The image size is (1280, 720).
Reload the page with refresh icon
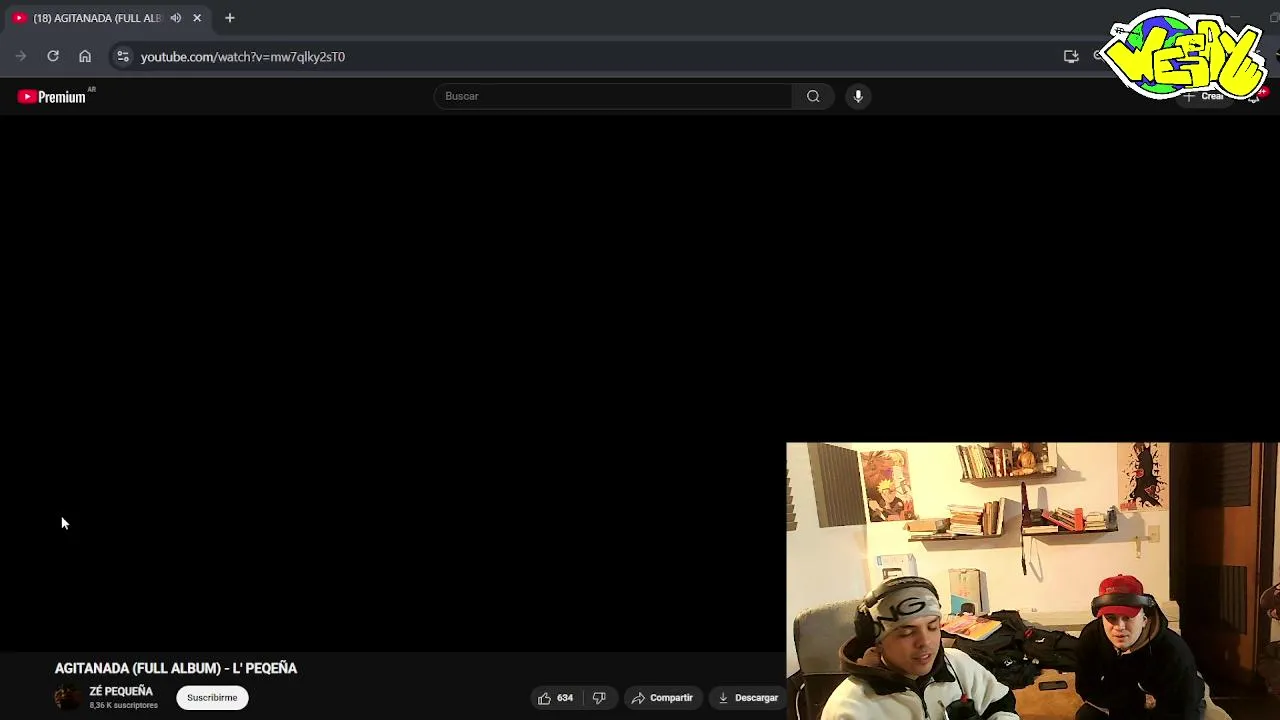53,56
